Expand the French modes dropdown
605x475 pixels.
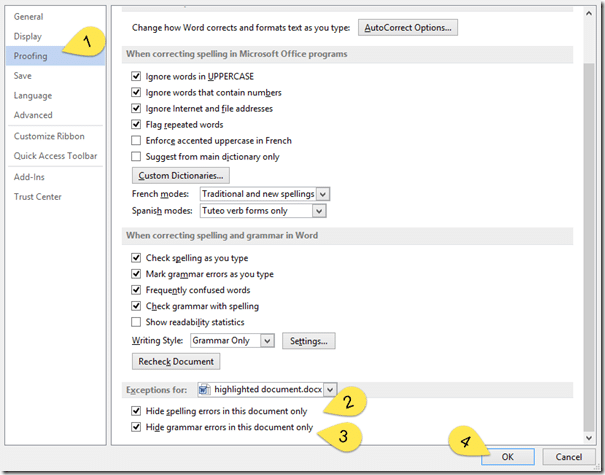pos(323,194)
